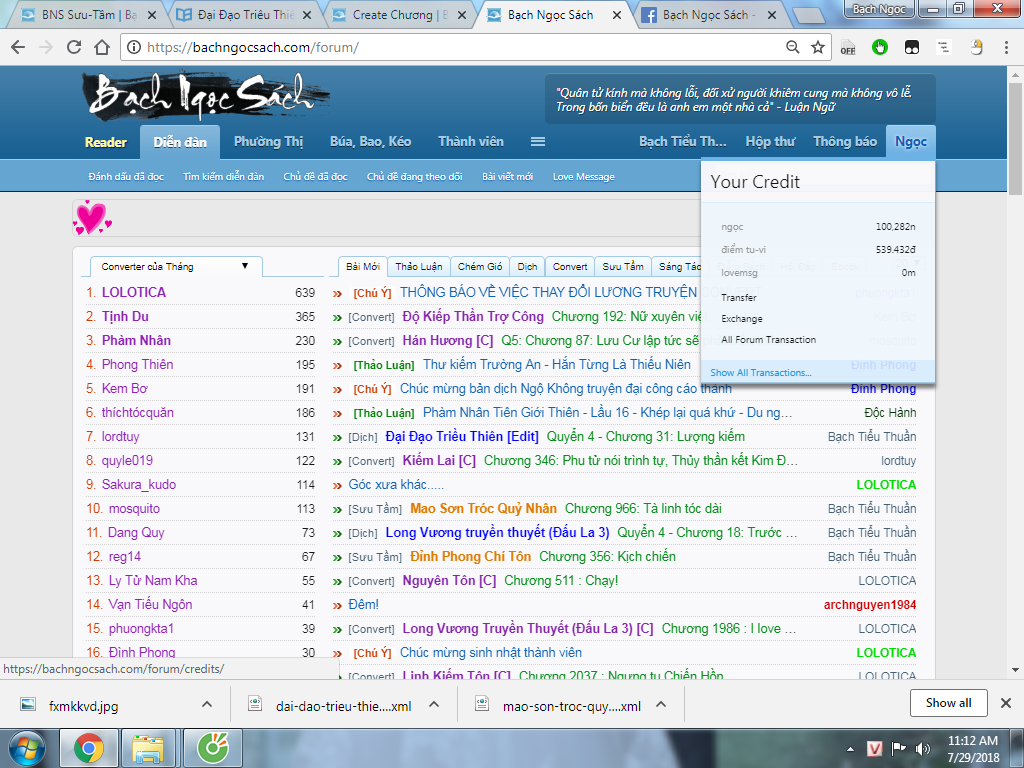Open the hamburger menu in forum navbar
Image resolution: width=1024 pixels, height=768 pixels.
click(x=537, y=142)
